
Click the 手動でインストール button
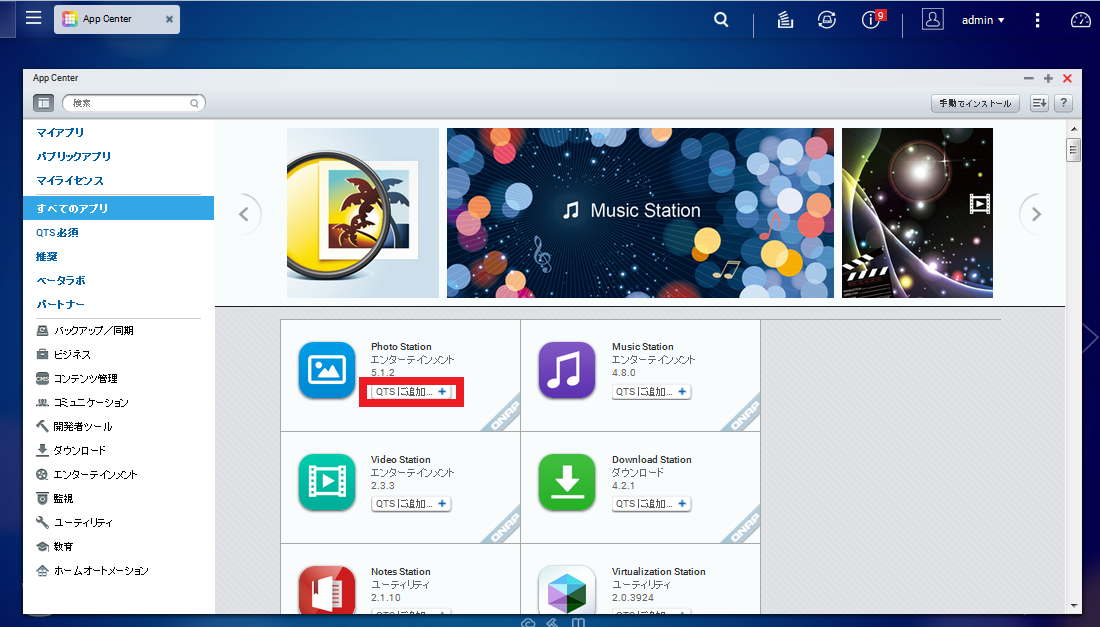975,103
